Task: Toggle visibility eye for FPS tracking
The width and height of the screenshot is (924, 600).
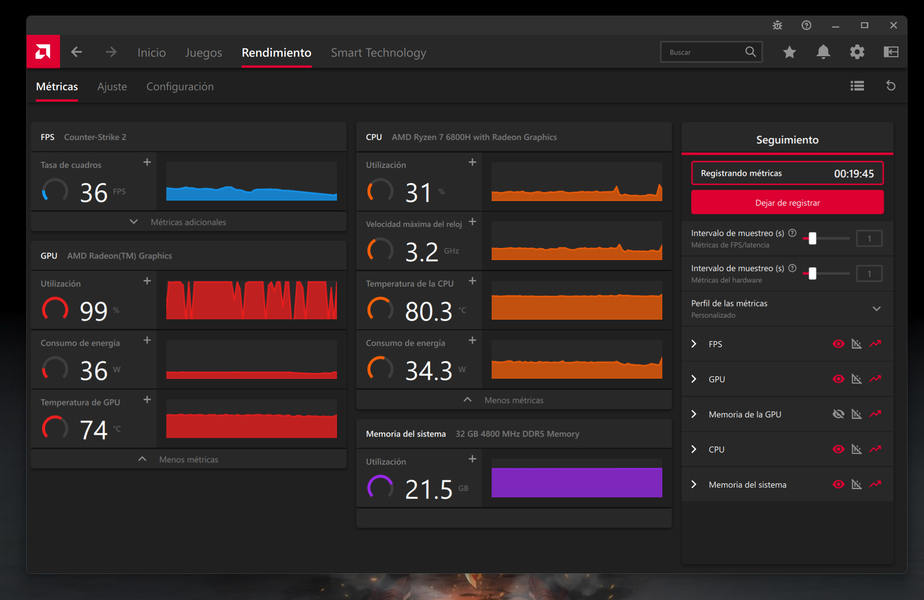Action: (839, 344)
